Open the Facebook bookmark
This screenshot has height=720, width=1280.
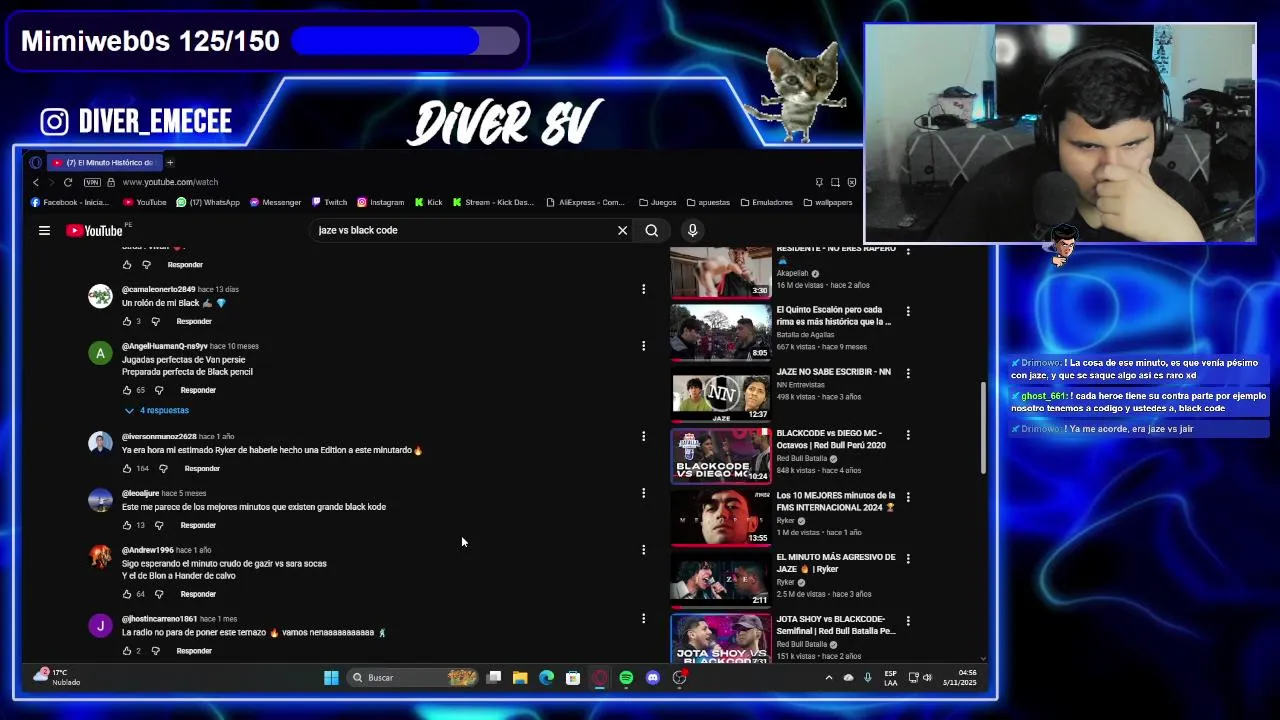(70, 202)
